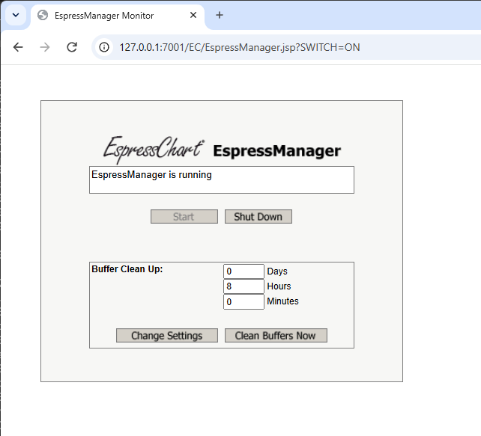Screen dimensions: 481x436
Task: Click the browser forward arrow
Action: pyautogui.click(x=45, y=47)
